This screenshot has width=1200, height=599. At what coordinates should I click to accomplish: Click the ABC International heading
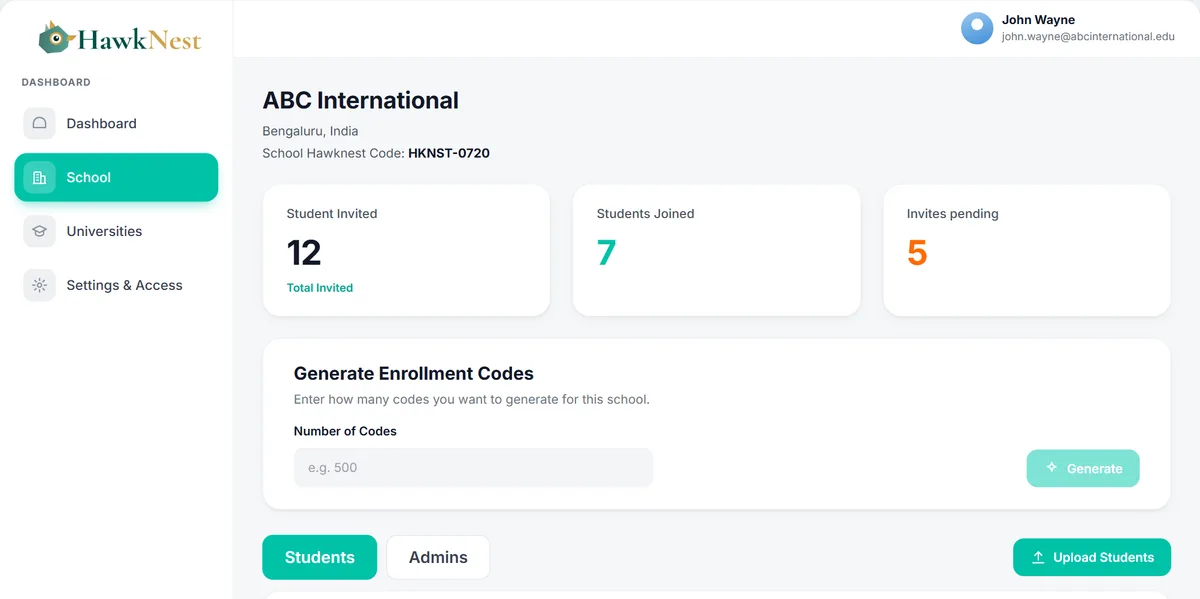[361, 101]
